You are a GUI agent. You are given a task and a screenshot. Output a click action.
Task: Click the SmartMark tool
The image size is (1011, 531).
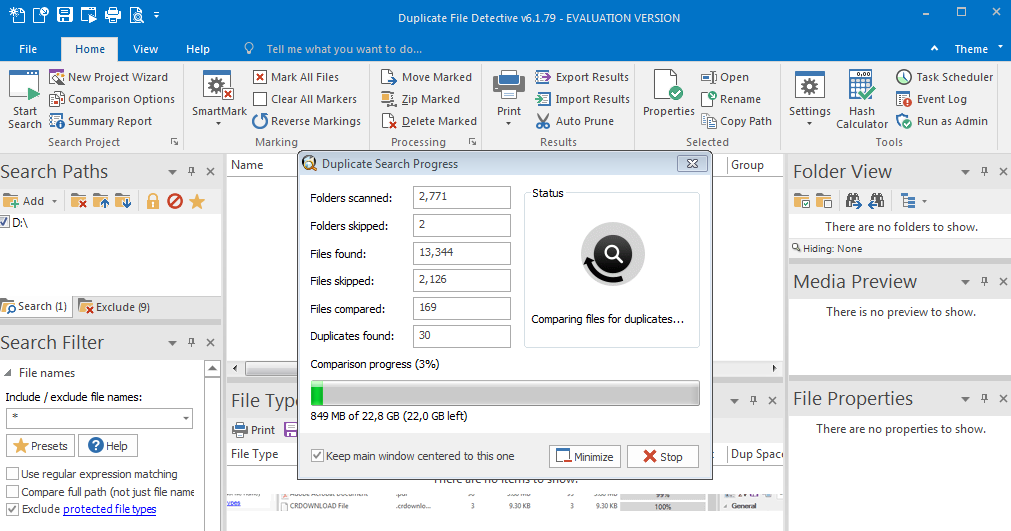tap(219, 98)
